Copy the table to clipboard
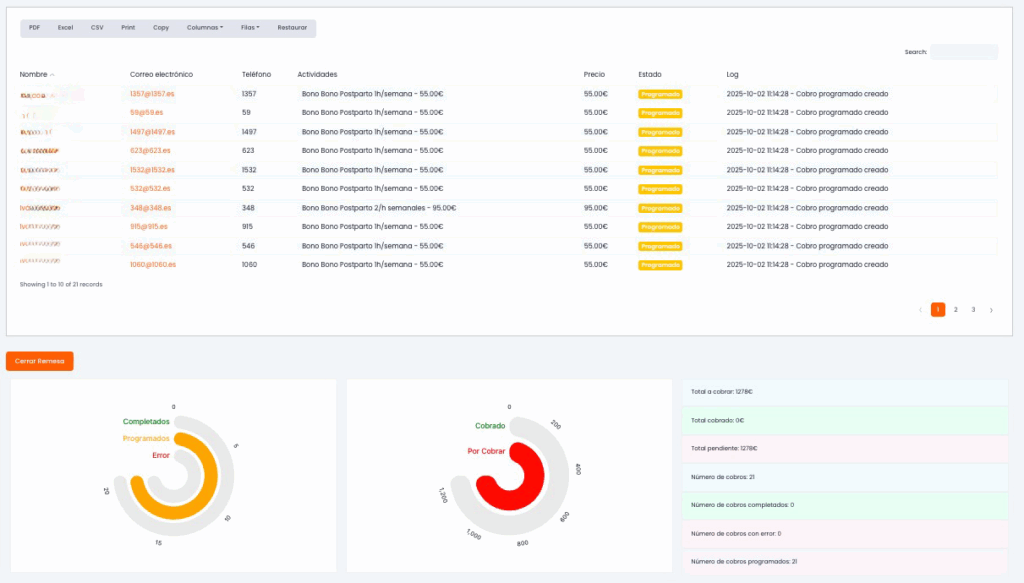The height and width of the screenshot is (583, 1024). point(161,28)
